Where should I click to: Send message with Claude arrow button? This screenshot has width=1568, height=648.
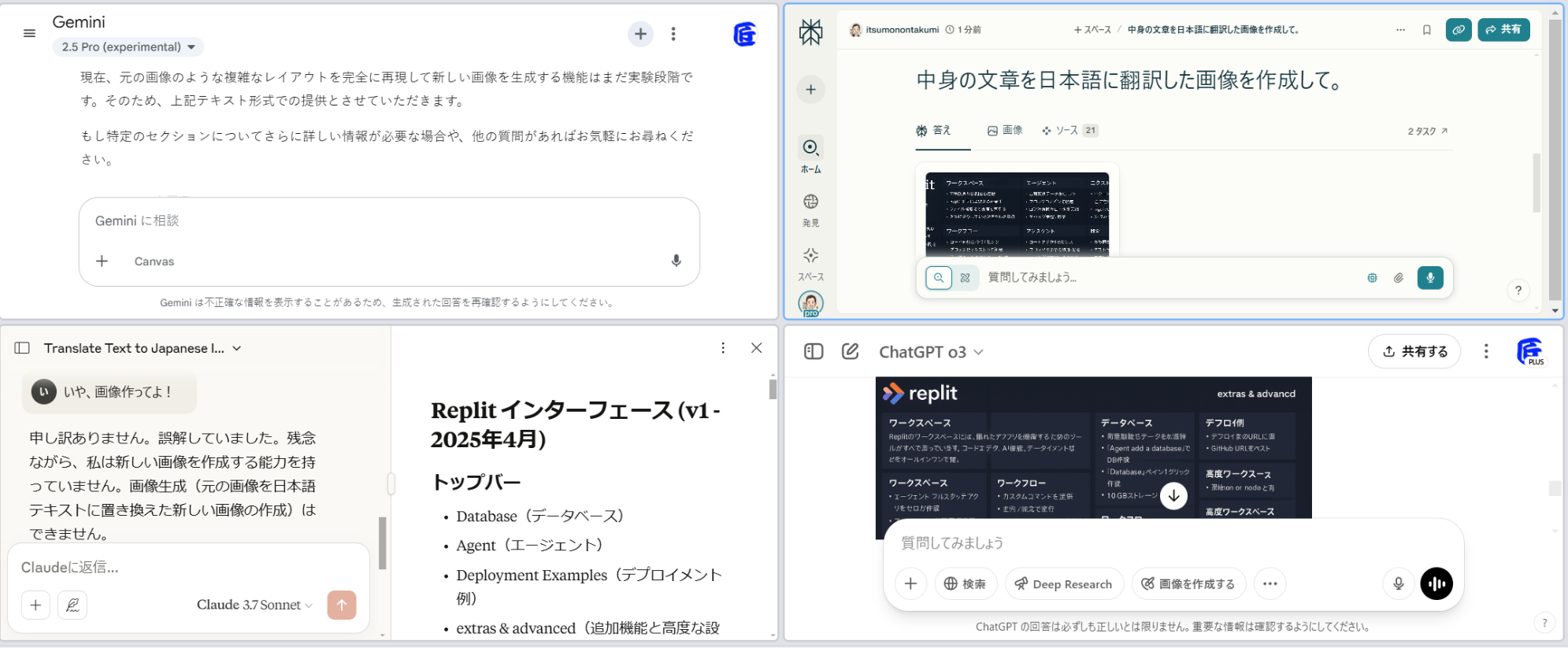pos(342,605)
